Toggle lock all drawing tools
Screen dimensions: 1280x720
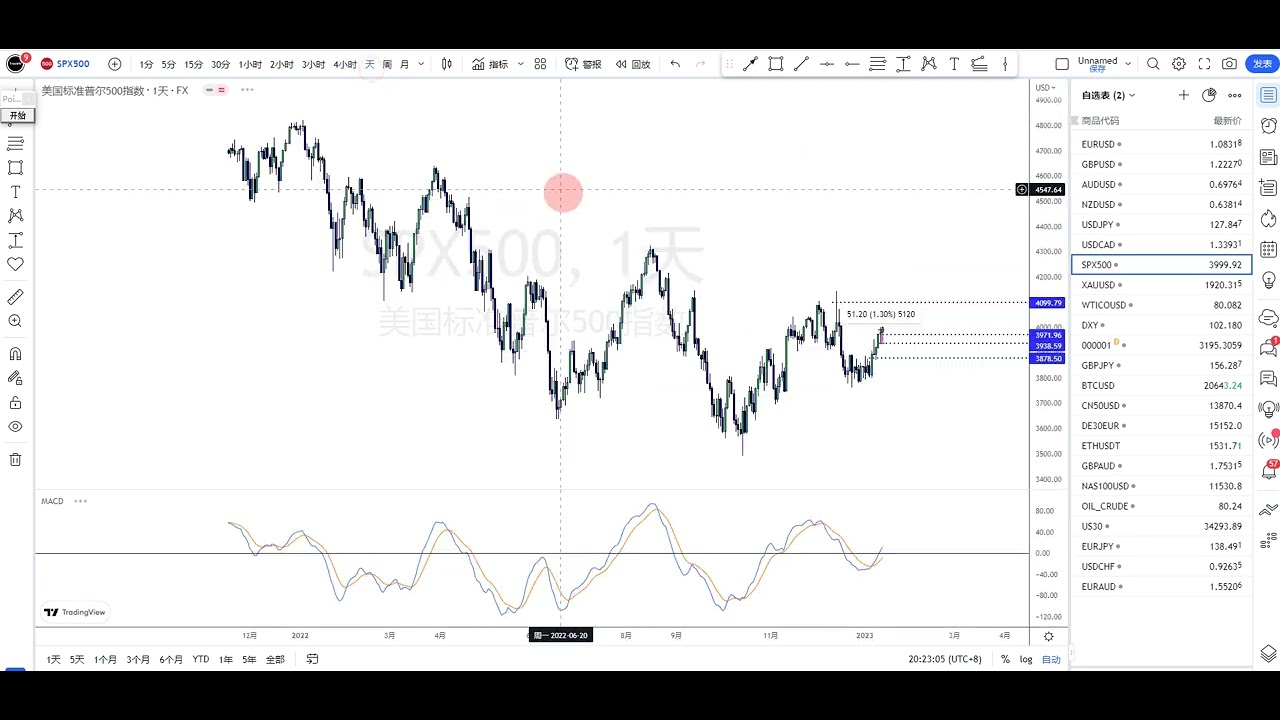pos(15,403)
